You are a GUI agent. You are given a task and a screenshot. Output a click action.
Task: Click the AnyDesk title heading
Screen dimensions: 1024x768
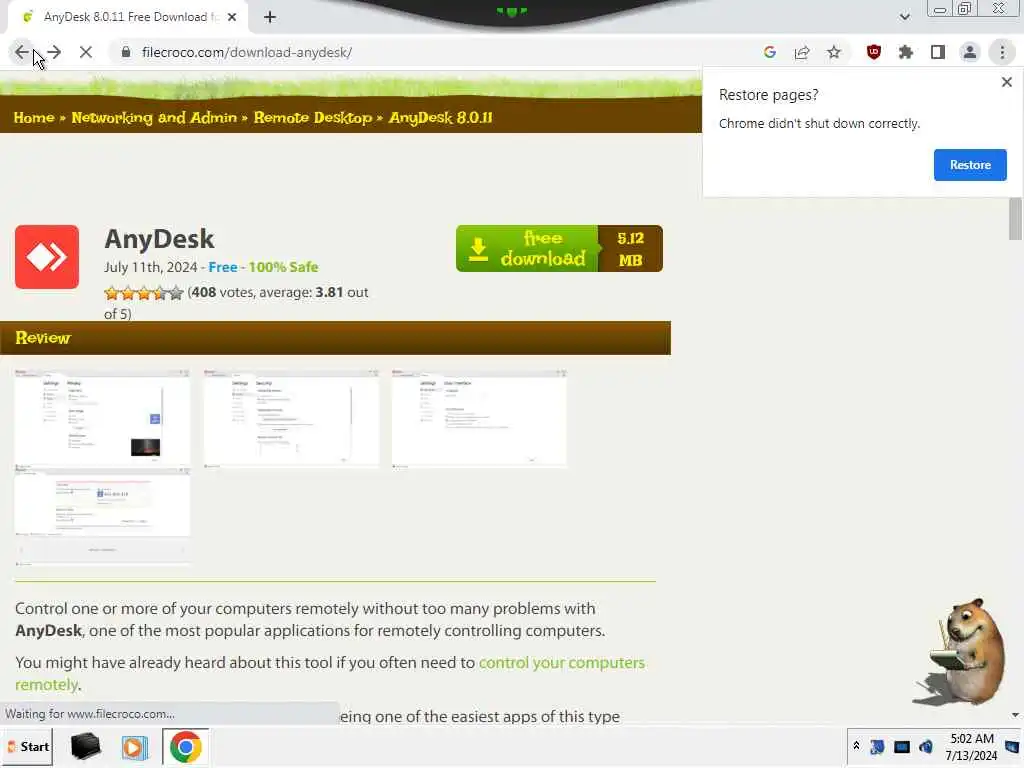tap(159, 239)
